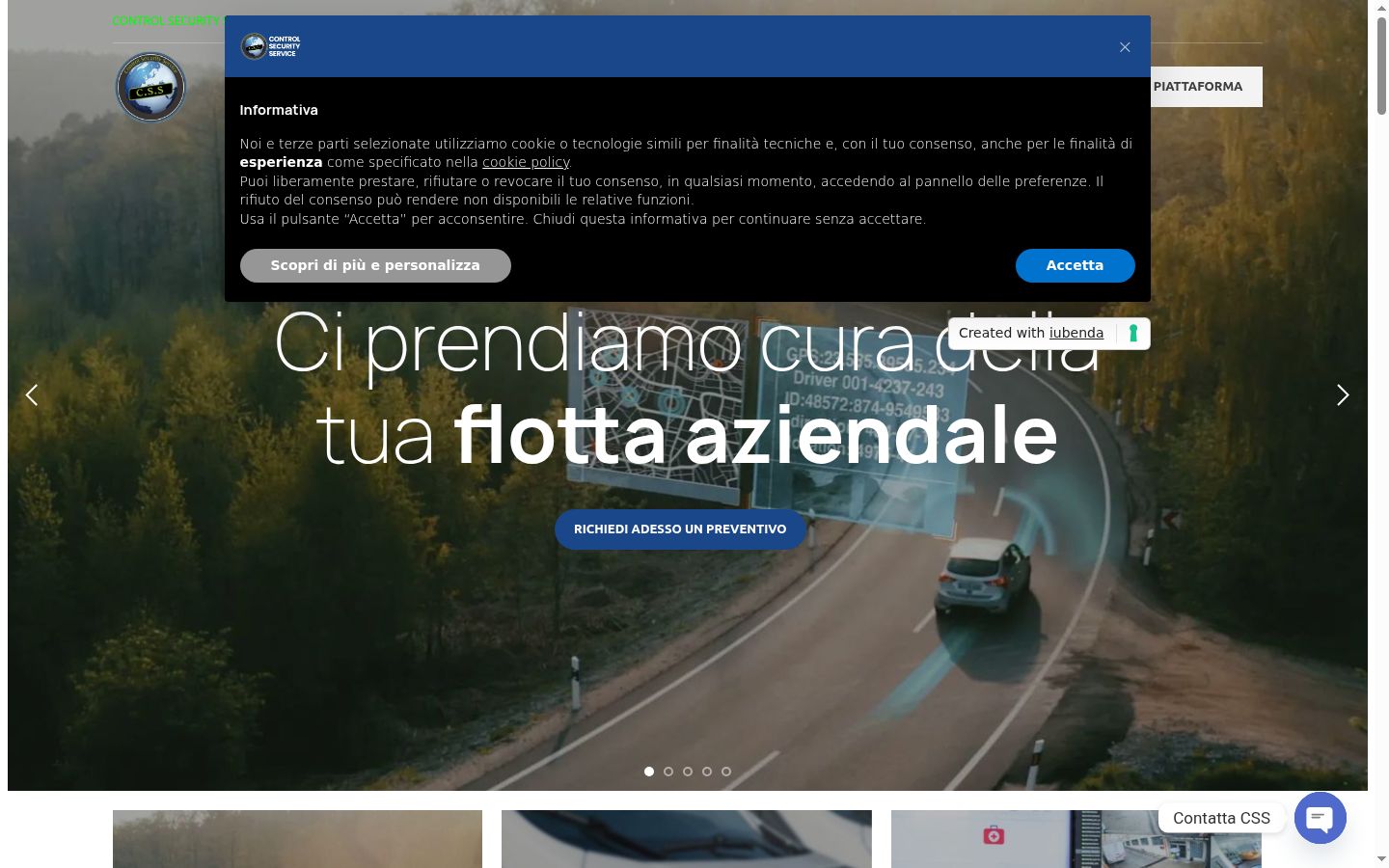Advance to the next slide with the right arrow
Image resolution: width=1389 pixels, height=868 pixels.
click(x=1343, y=395)
